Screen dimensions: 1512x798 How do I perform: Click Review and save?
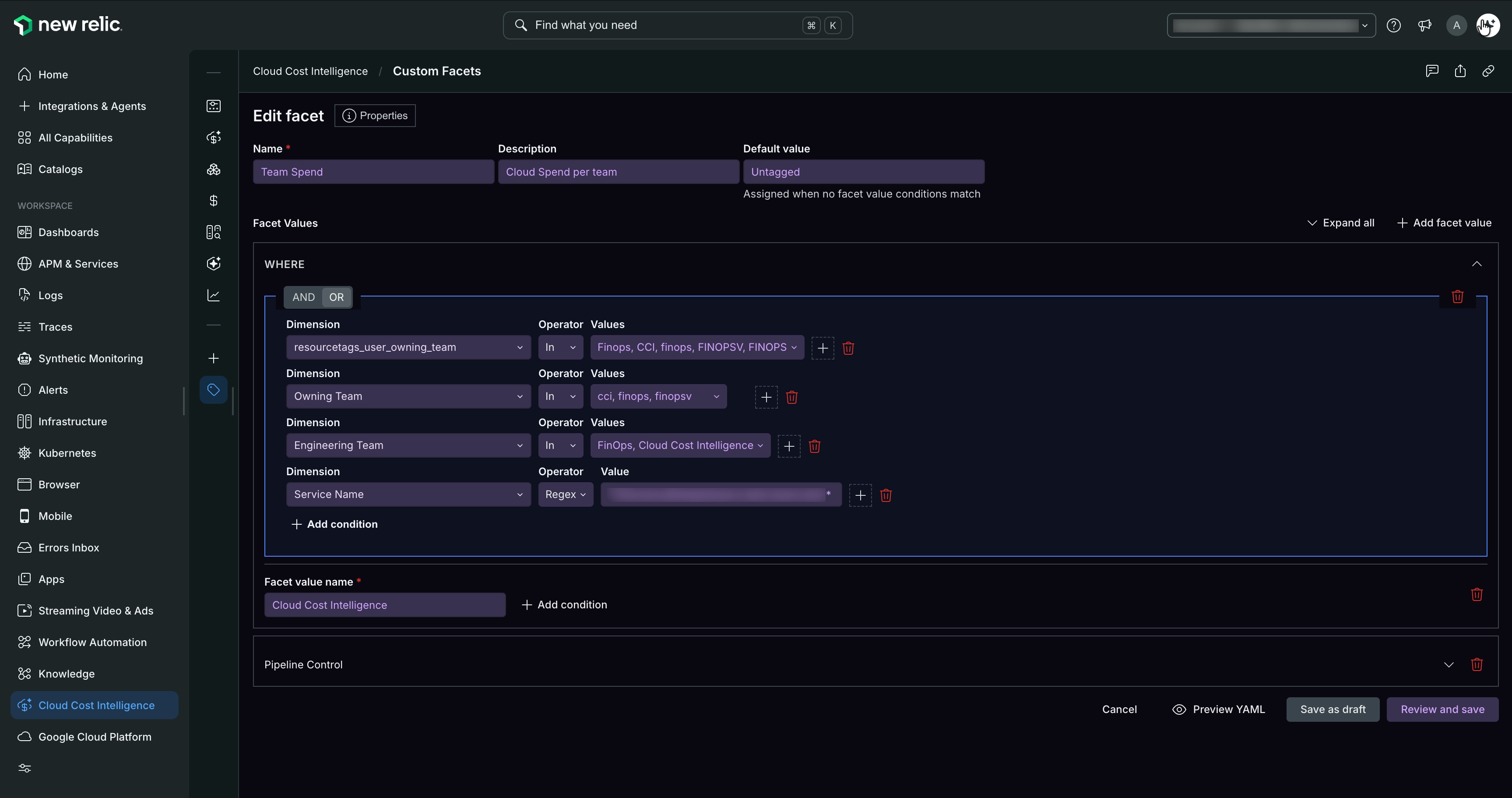coord(1442,710)
